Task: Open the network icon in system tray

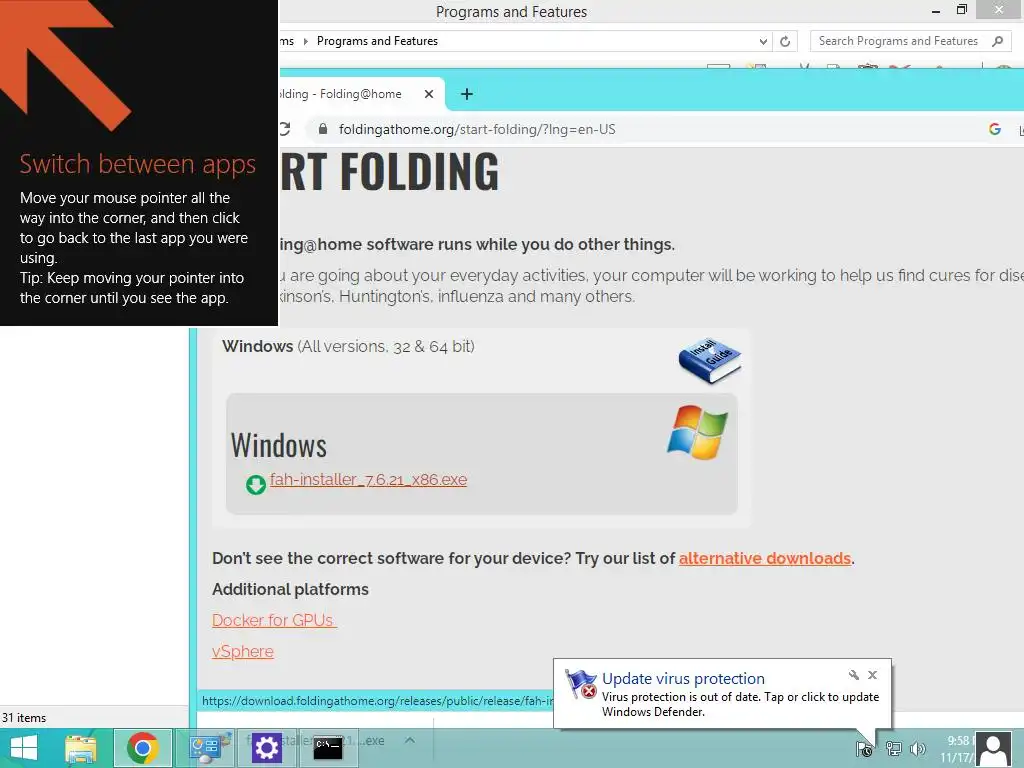Action: click(893, 749)
